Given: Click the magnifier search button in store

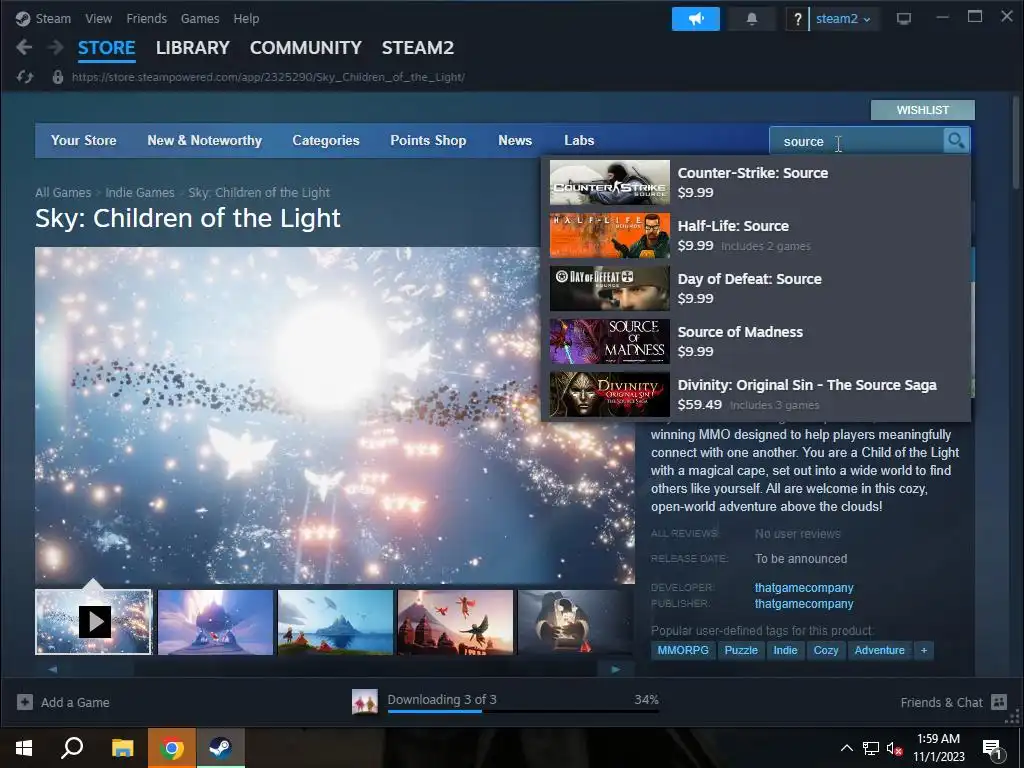Looking at the screenshot, I should [955, 140].
